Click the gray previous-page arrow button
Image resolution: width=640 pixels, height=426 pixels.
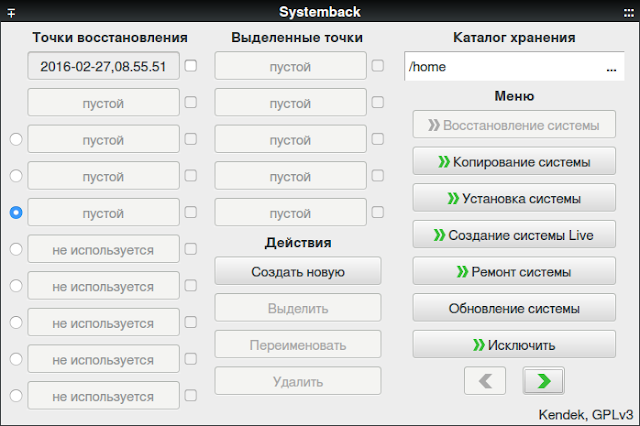[x=484, y=381]
